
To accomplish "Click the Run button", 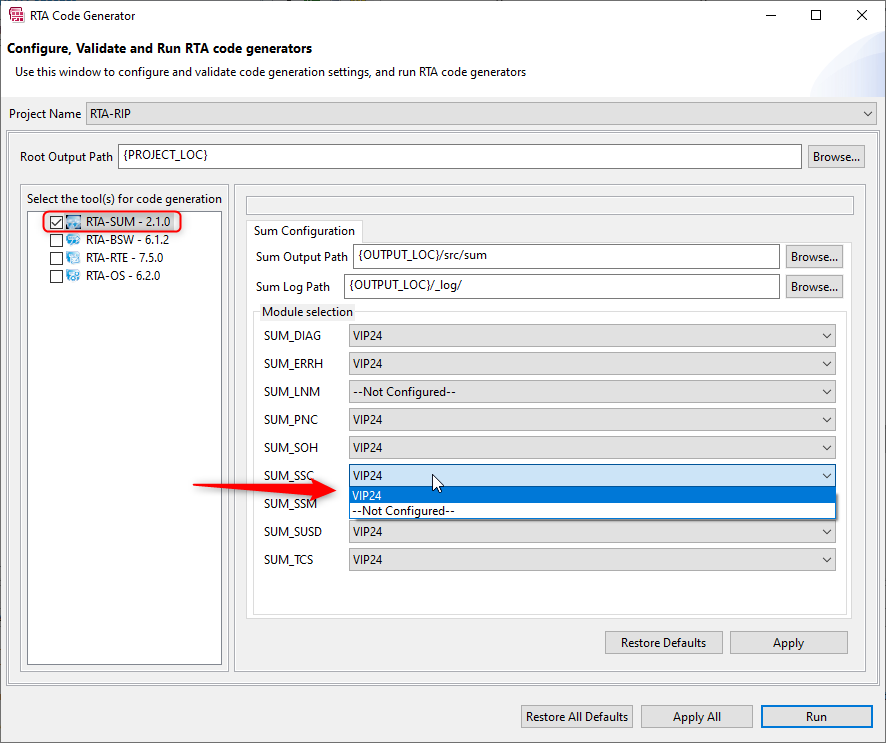I will click(x=816, y=716).
